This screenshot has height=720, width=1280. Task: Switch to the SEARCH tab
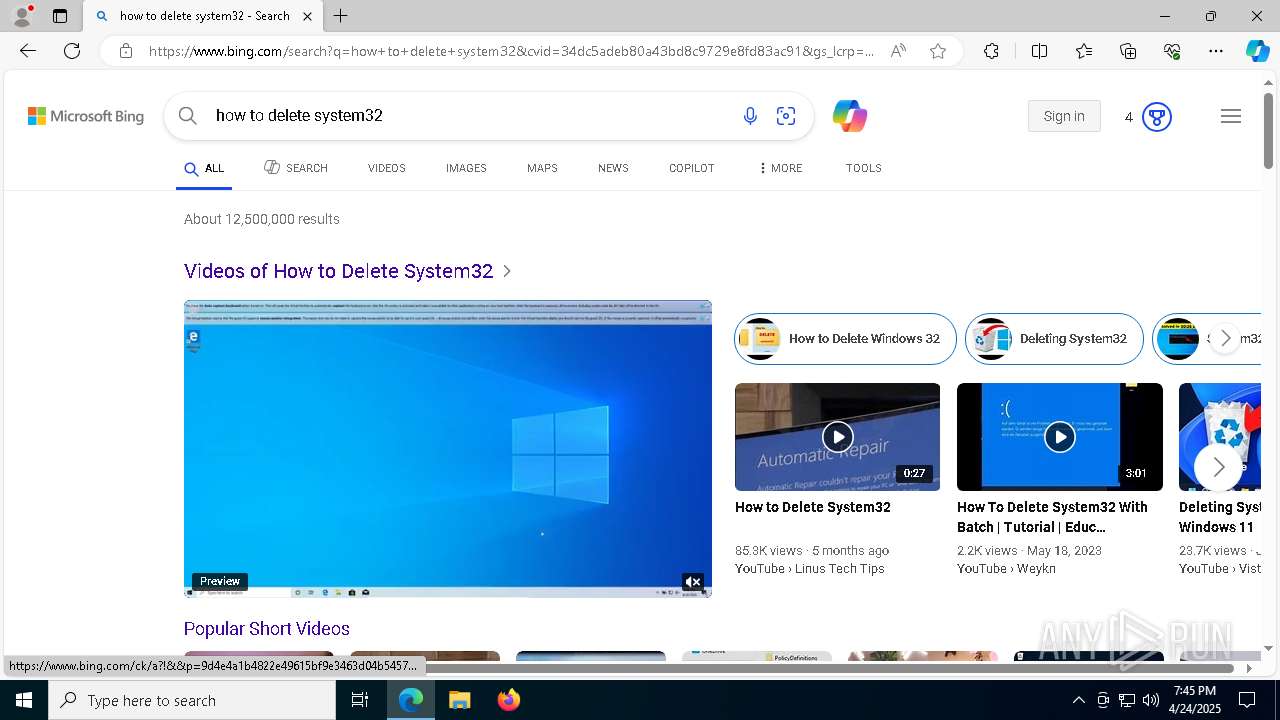point(296,168)
